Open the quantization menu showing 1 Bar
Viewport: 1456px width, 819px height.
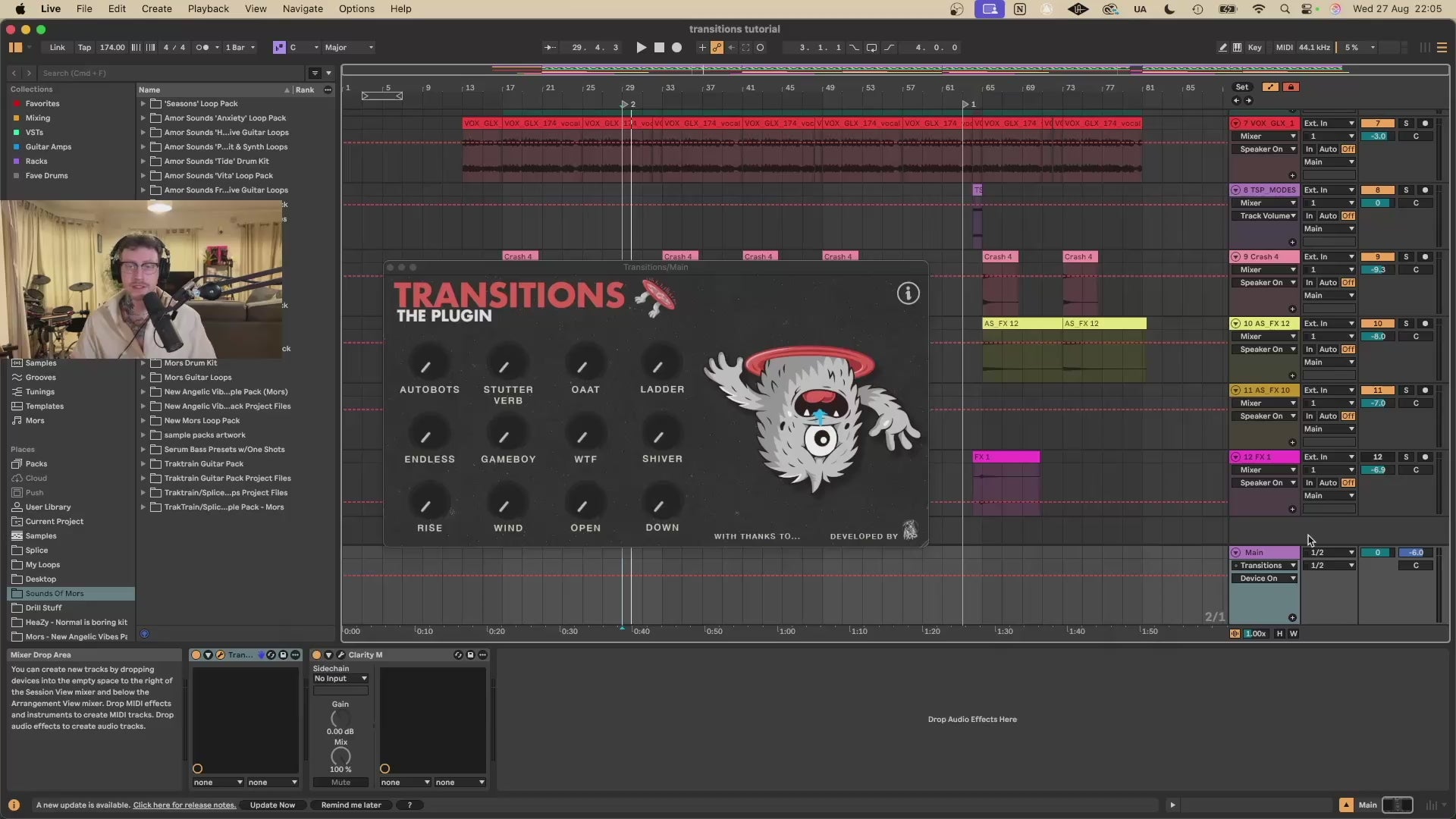(240, 47)
